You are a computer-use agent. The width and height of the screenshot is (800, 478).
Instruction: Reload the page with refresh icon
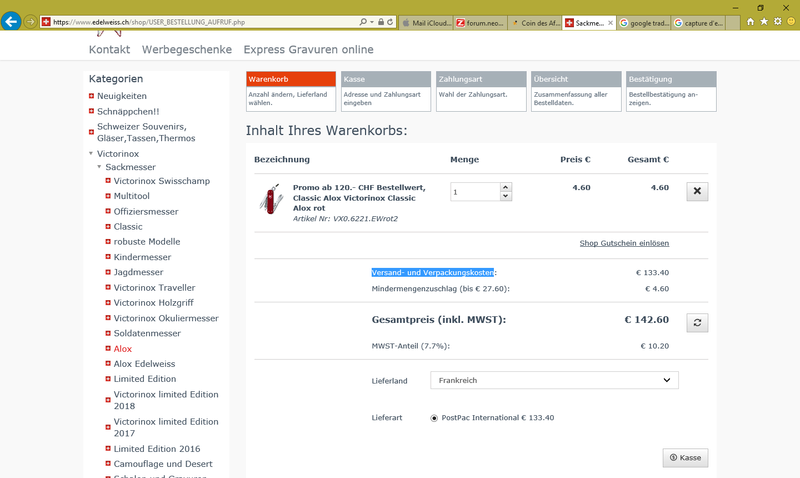(390, 22)
